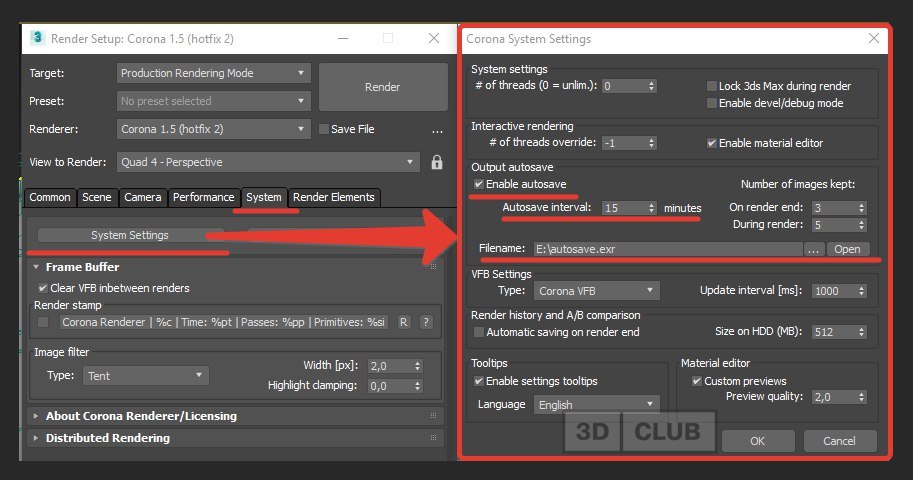
Task: Click the Size on HDD spinner arrows
Action: pyautogui.click(x=861, y=332)
